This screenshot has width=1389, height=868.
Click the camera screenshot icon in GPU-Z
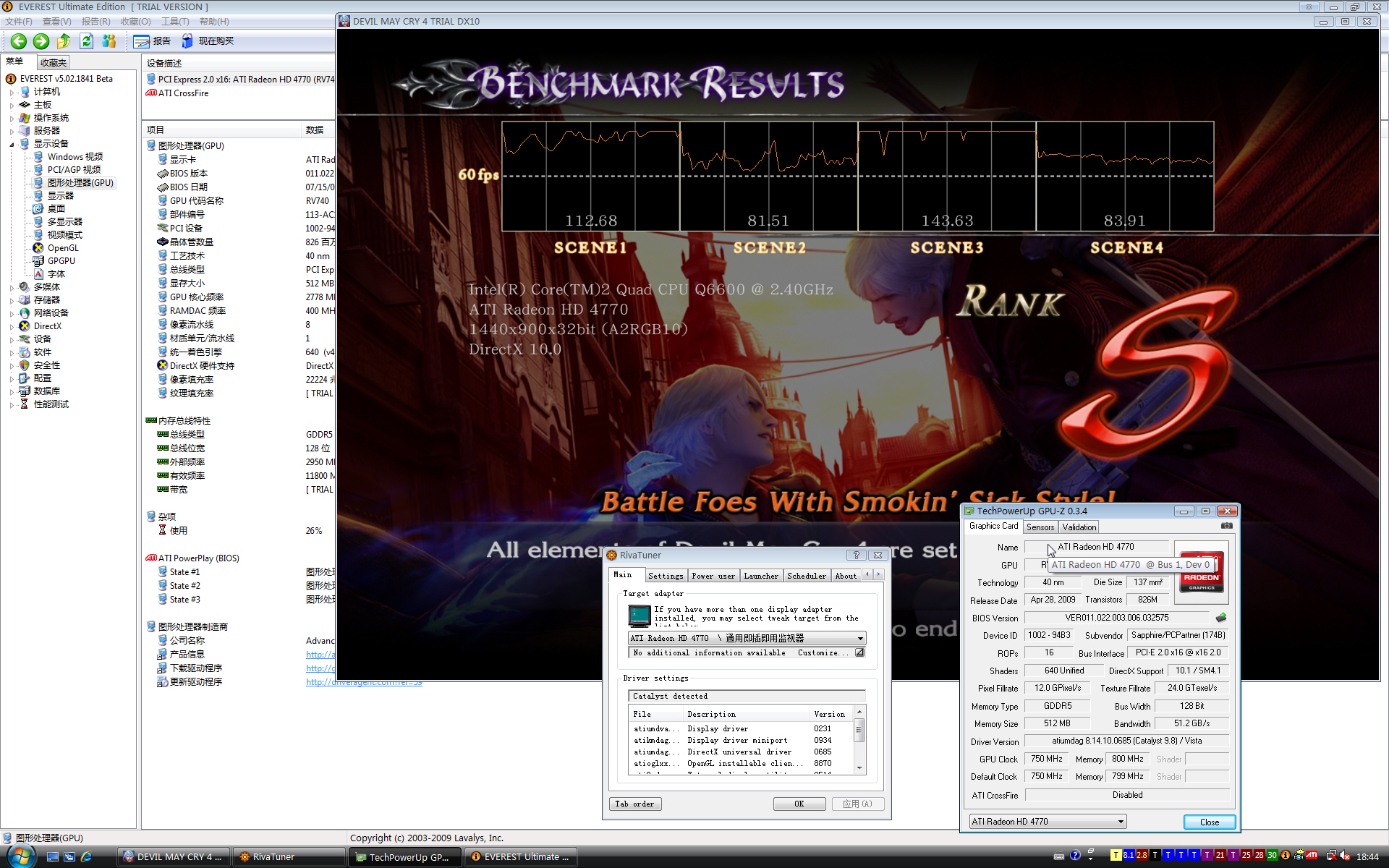[x=1226, y=526]
